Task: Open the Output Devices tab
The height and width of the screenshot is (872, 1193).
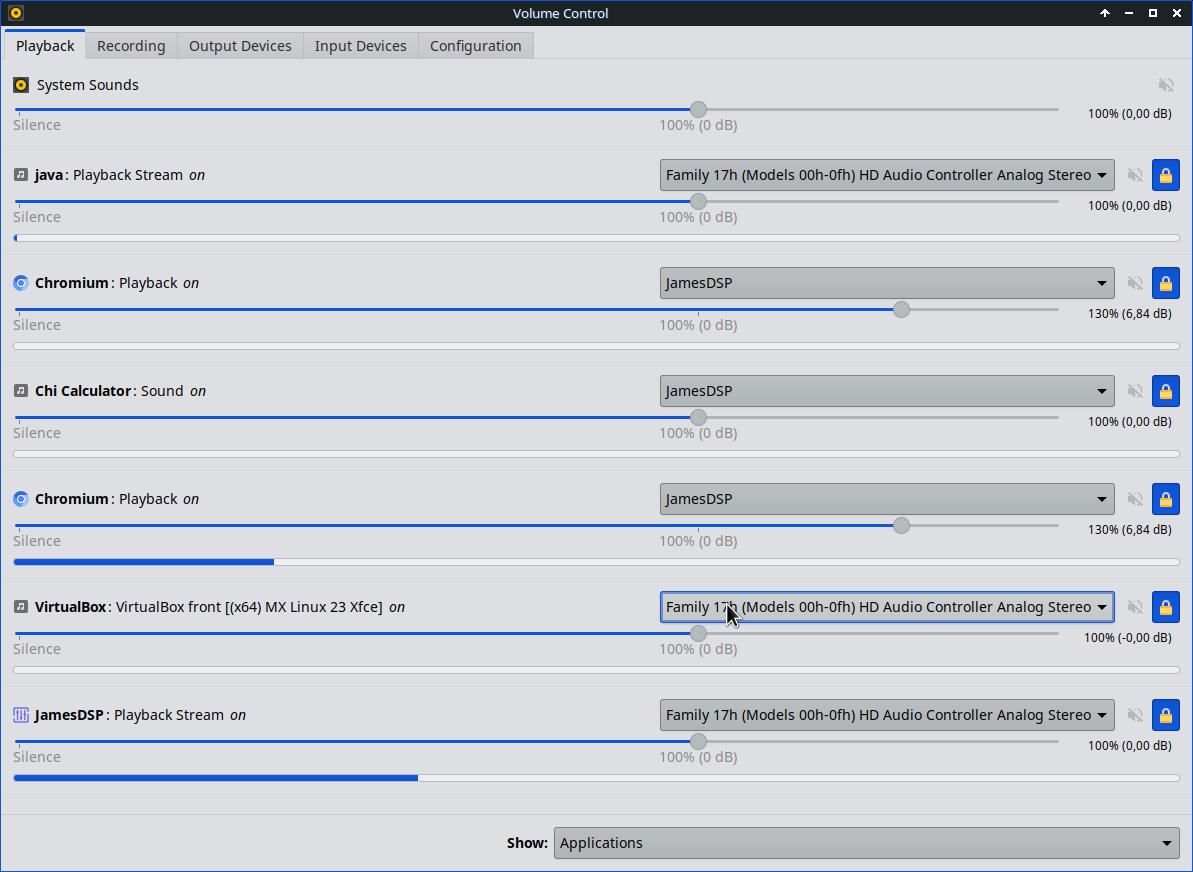Action: (x=240, y=46)
